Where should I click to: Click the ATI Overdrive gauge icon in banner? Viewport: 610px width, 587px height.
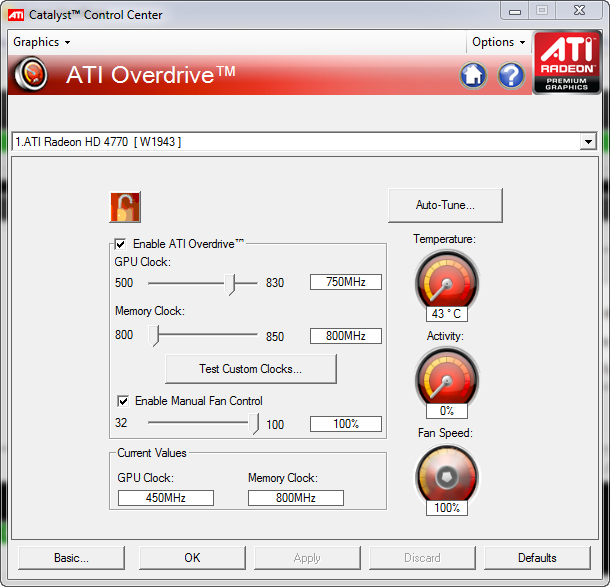point(31,74)
